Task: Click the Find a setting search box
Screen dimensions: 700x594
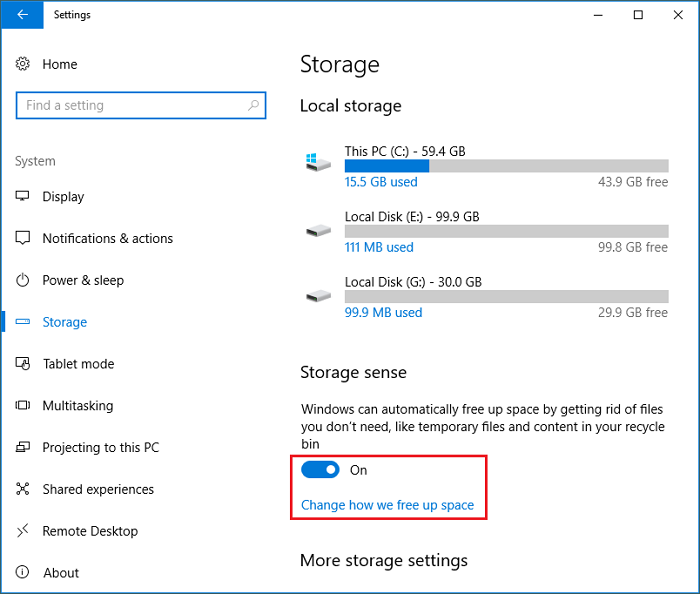Action: 130,105
